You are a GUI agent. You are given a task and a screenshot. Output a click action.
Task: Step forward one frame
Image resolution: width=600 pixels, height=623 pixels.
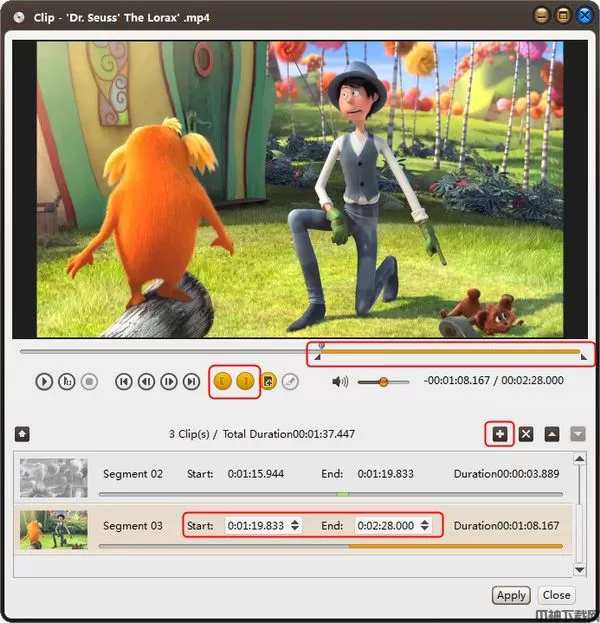[x=169, y=382]
